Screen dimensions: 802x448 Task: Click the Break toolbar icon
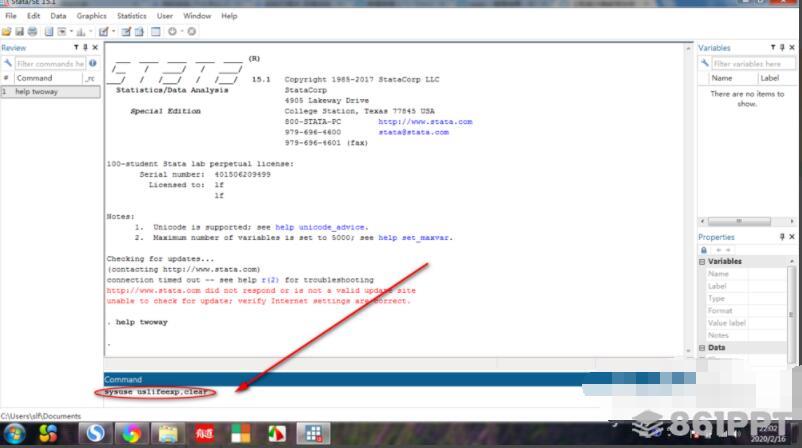click(191, 32)
